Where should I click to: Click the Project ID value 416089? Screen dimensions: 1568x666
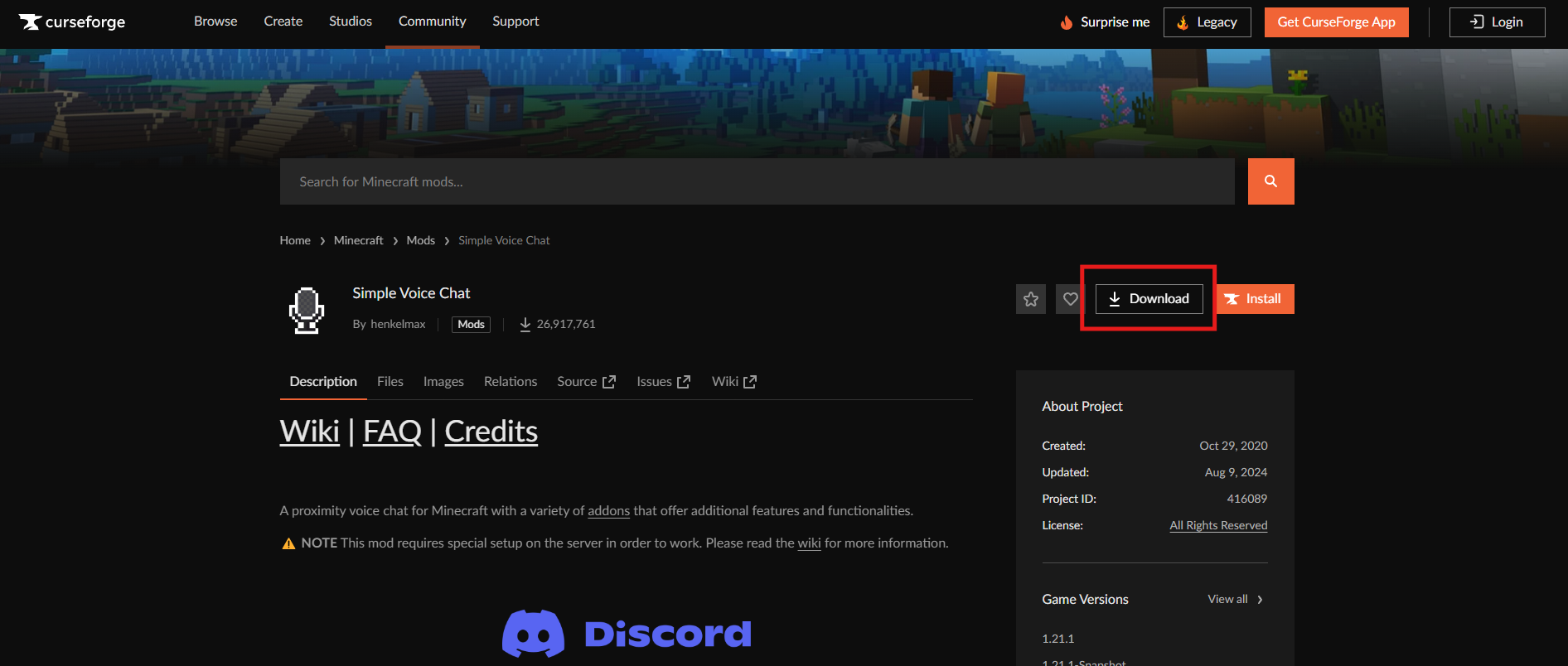click(x=1246, y=499)
